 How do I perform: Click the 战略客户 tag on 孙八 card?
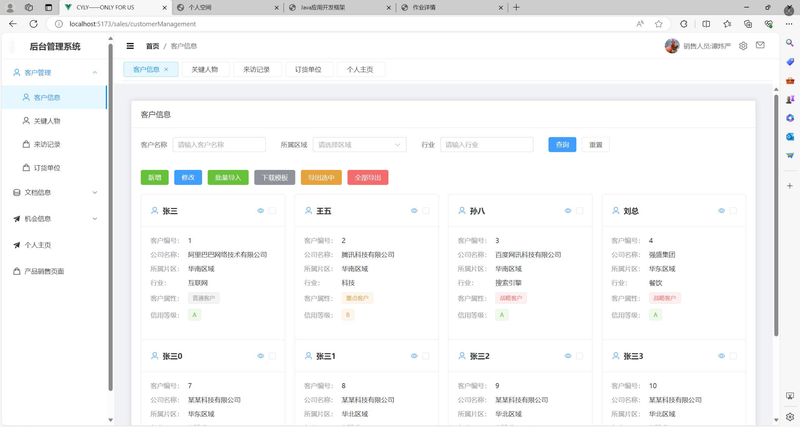tap(511, 298)
